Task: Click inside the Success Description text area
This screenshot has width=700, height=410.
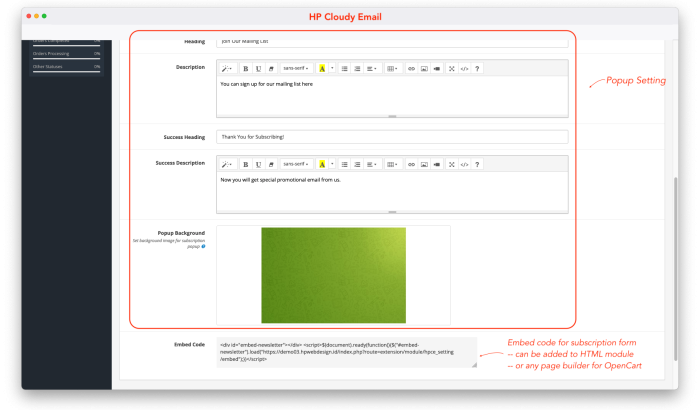Action: [x=392, y=192]
